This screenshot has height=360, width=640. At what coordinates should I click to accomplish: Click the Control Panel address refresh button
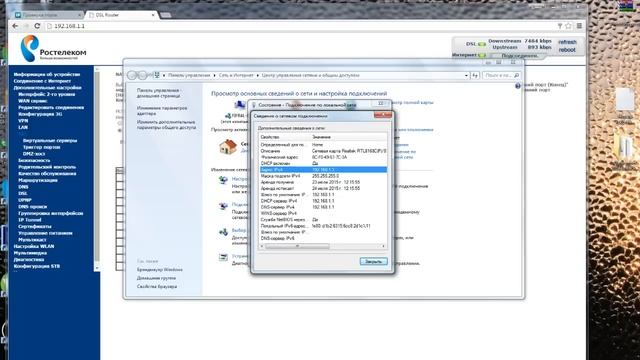(x=475, y=76)
